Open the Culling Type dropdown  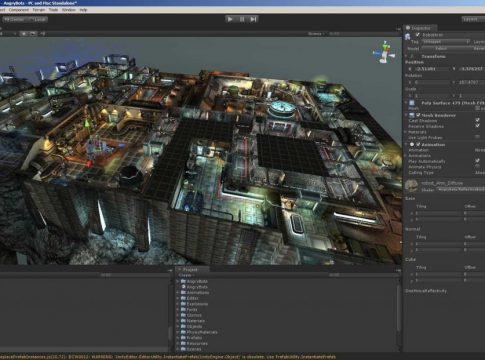[x=479, y=173]
